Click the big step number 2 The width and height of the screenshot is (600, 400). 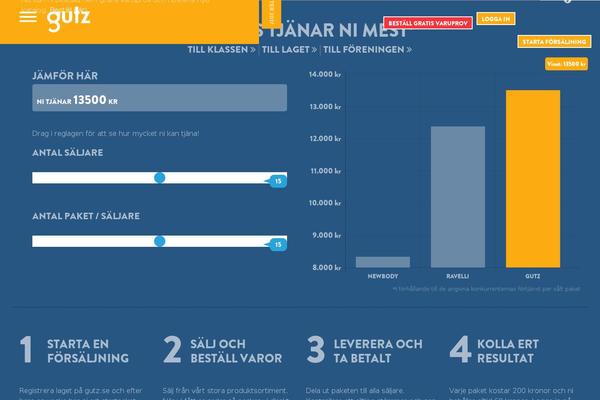[172, 349]
